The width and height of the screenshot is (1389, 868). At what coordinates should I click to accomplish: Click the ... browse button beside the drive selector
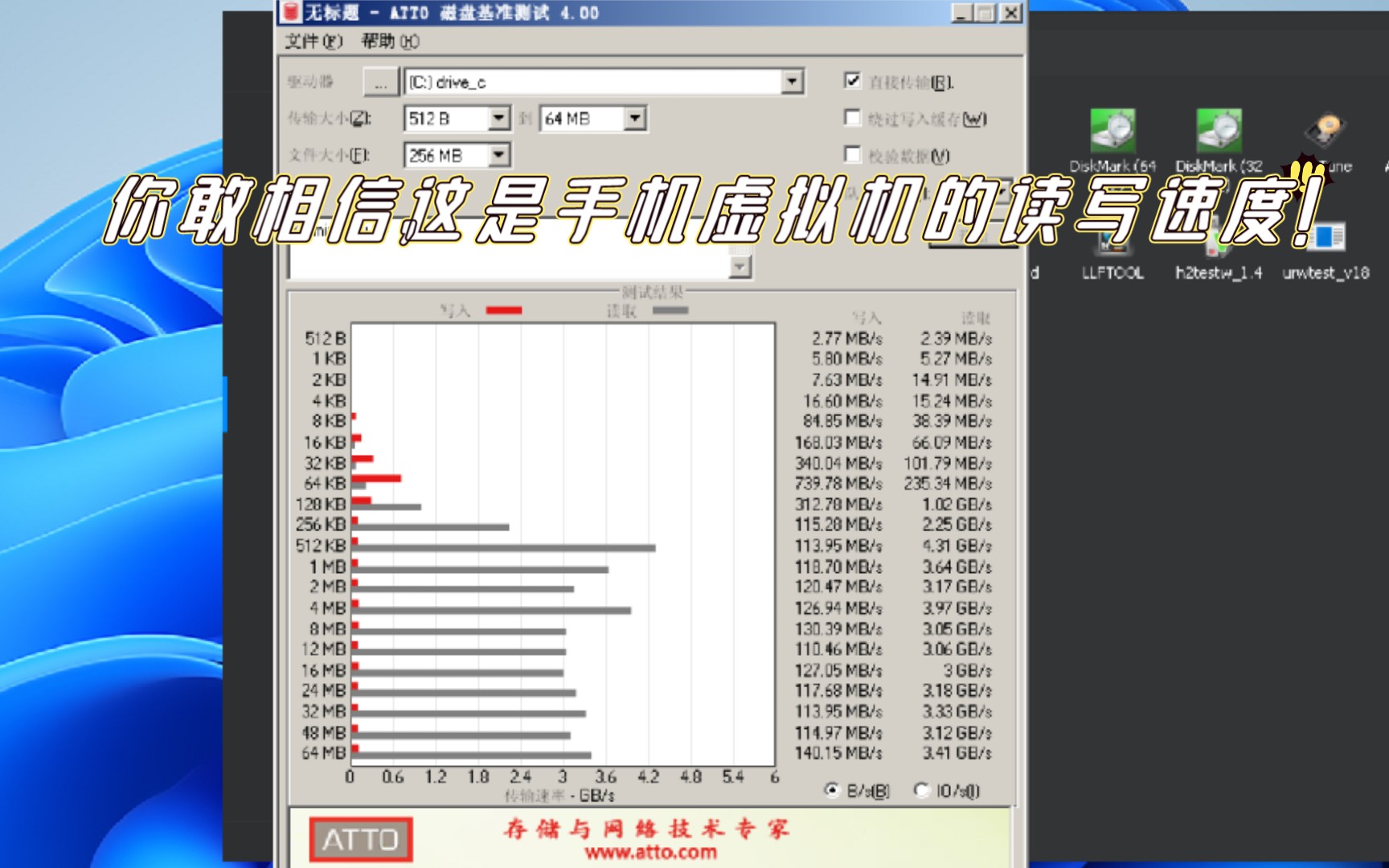click(380, 81)
